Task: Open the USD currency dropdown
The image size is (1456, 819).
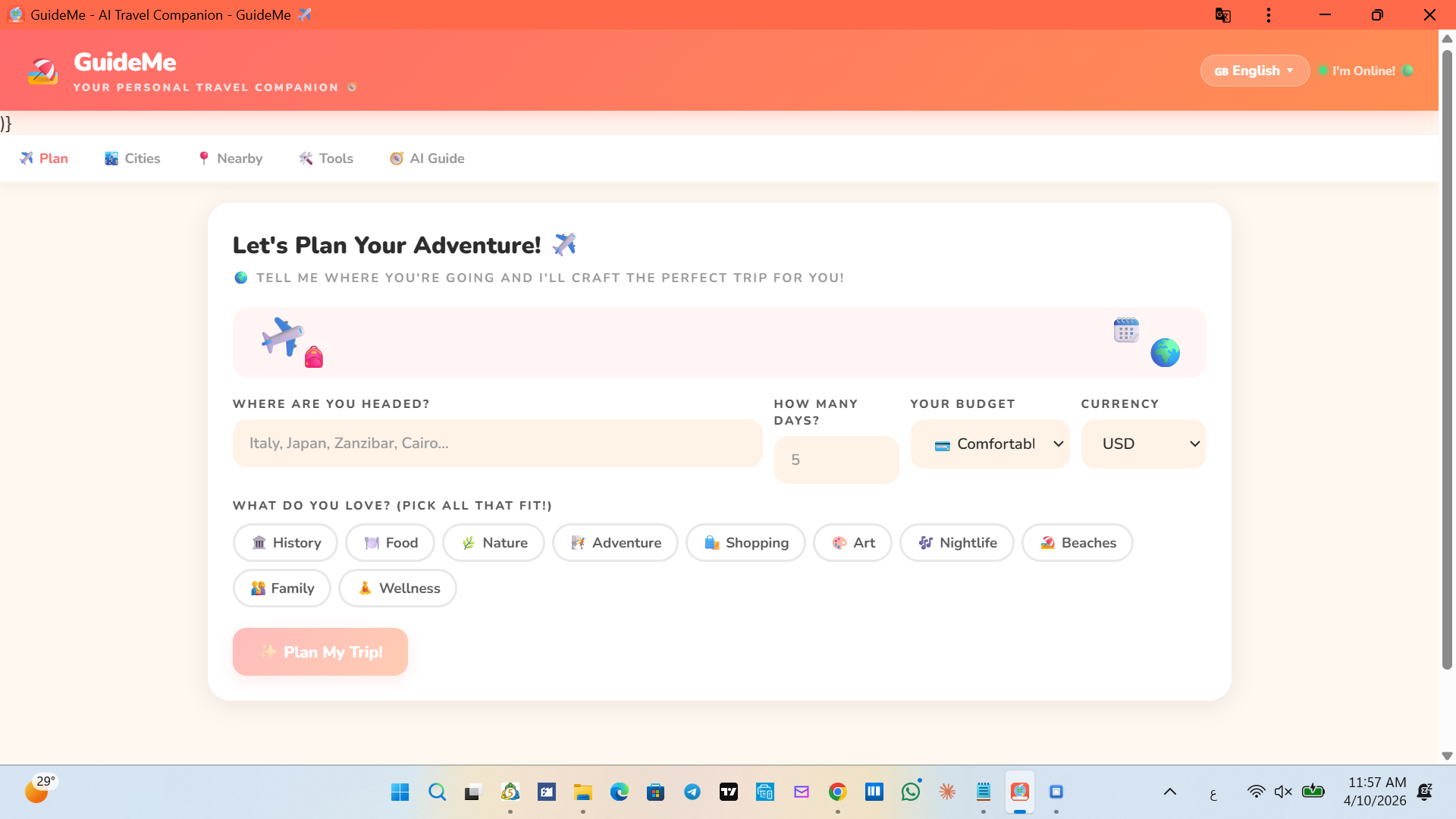Action: point(1143,444)
